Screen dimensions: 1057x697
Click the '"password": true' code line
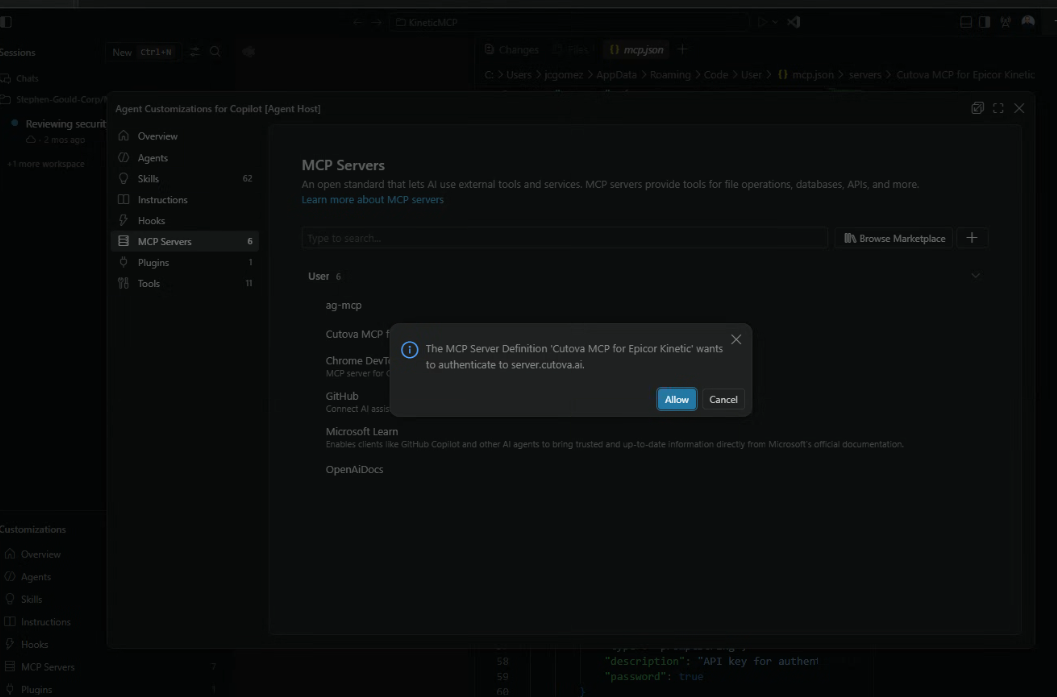pos(654,676)
